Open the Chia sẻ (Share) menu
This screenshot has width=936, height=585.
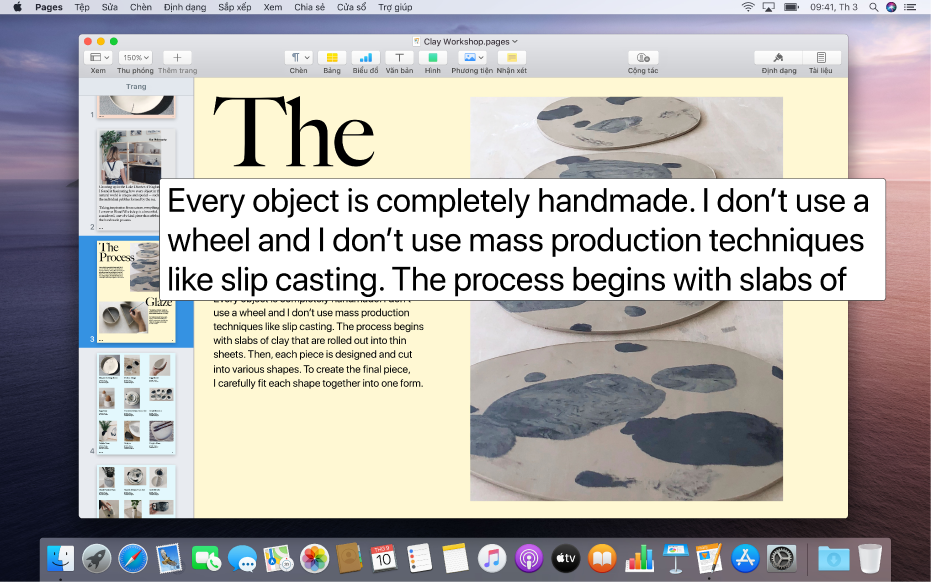click(x=311, y=7)
